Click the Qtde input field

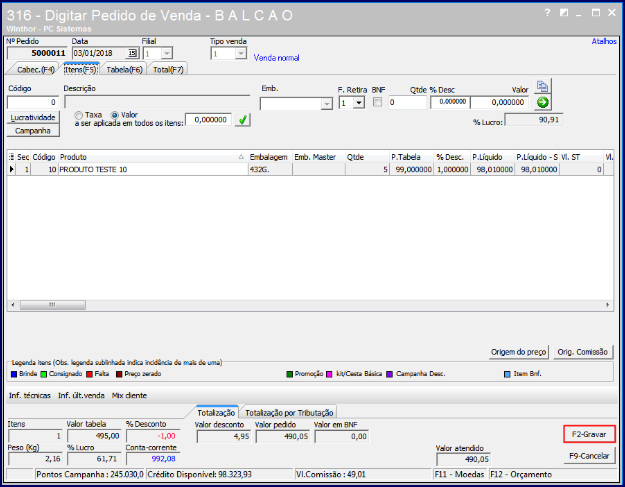coord(407,102)
